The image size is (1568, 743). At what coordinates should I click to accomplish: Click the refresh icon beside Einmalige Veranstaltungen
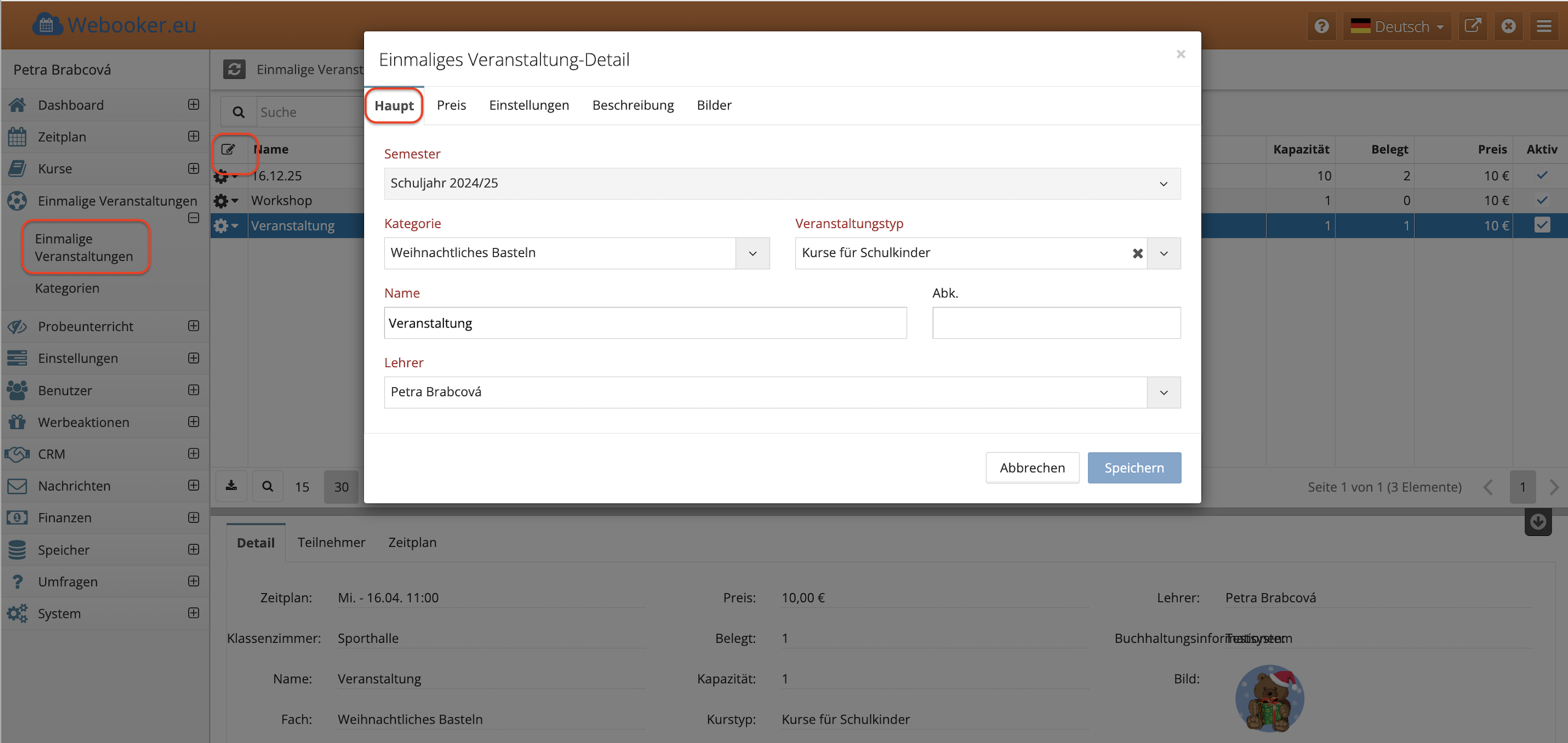(x=234, y=69)
